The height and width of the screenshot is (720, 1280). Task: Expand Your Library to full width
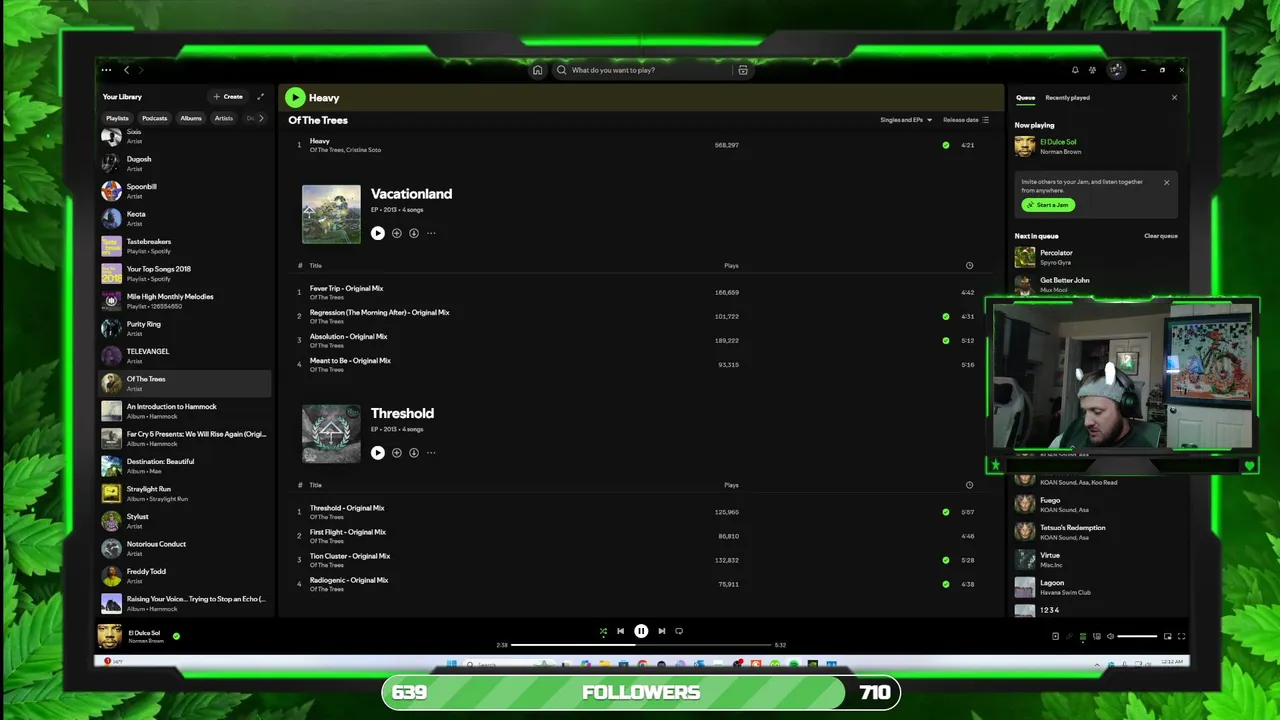click(x=260, y=97)
